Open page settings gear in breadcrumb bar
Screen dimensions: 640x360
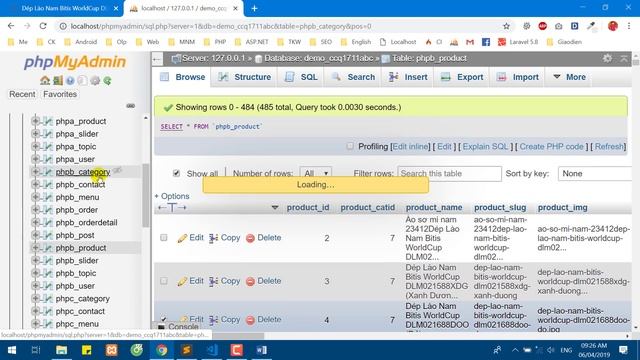pos(607,58)
